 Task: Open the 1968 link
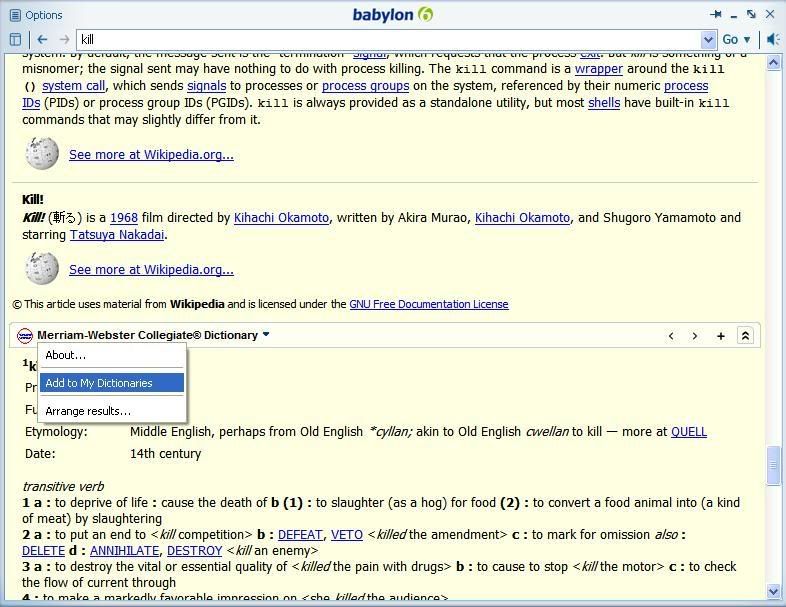(x=124, y=218)
